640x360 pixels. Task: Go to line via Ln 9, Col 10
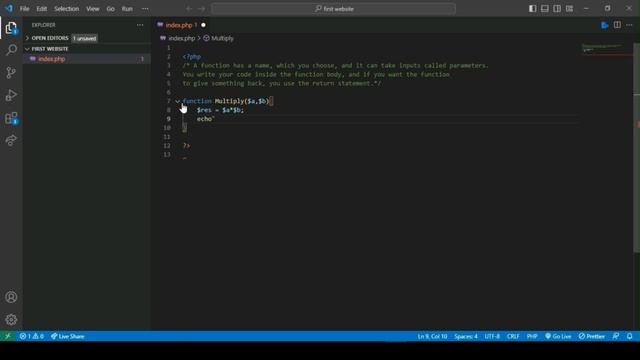click(x=432, y=336)
